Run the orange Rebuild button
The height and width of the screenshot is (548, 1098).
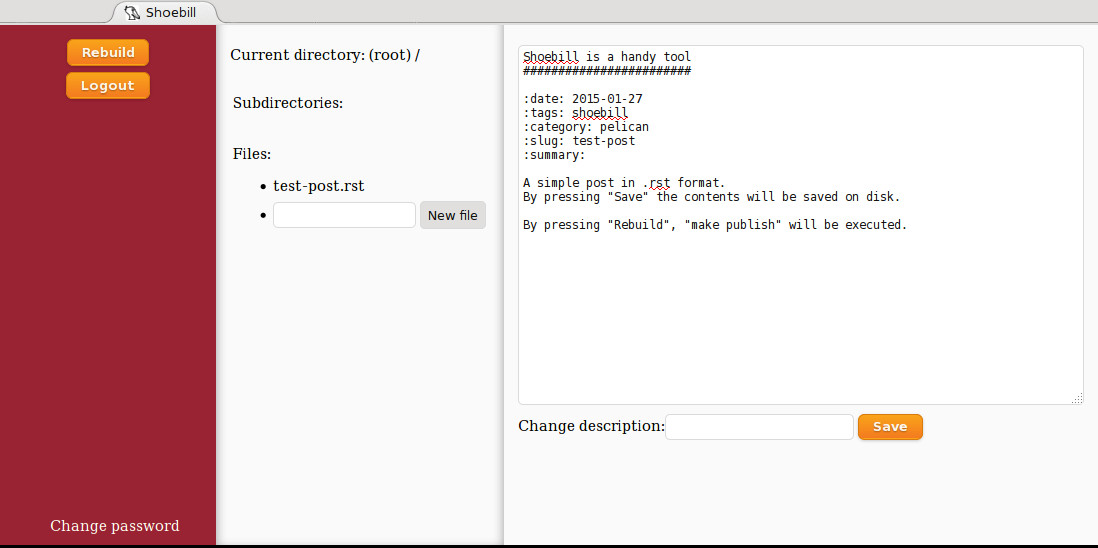click(108, 52)
